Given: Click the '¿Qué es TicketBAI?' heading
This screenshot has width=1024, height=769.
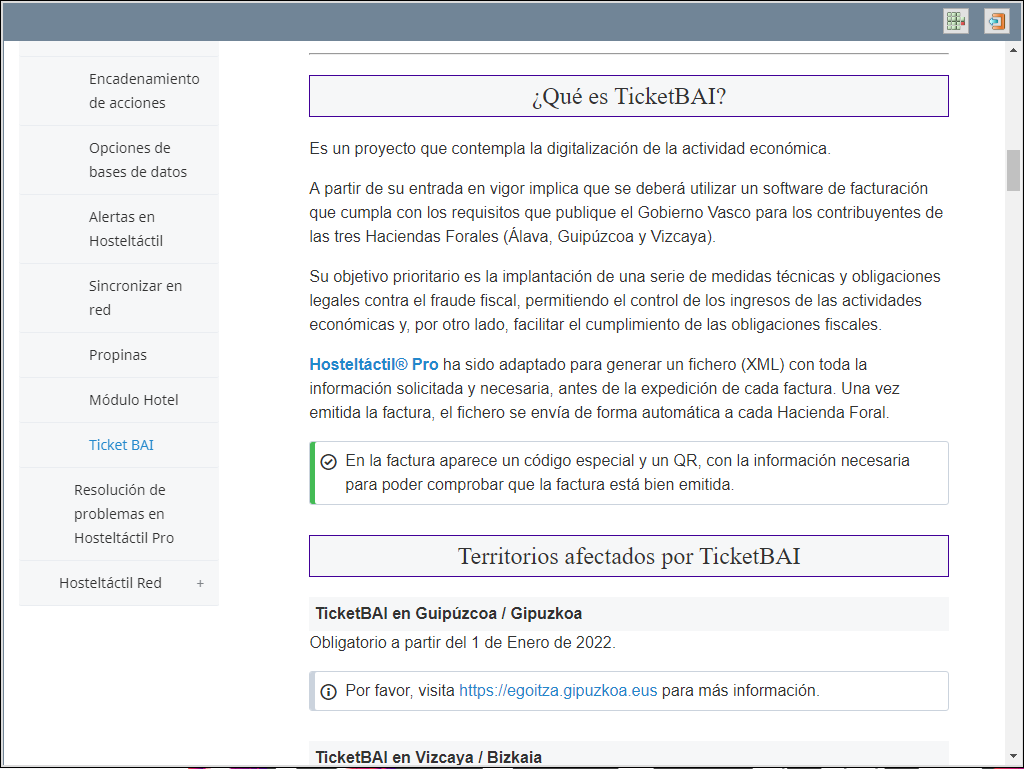Looking at the screenshot, I should pos(628,96).
